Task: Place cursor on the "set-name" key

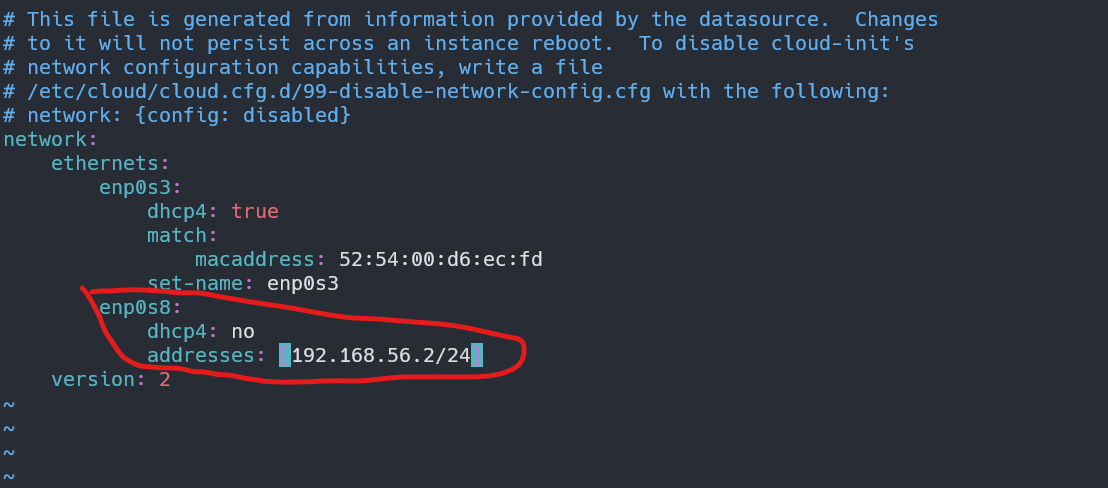Action: point(194,283)
